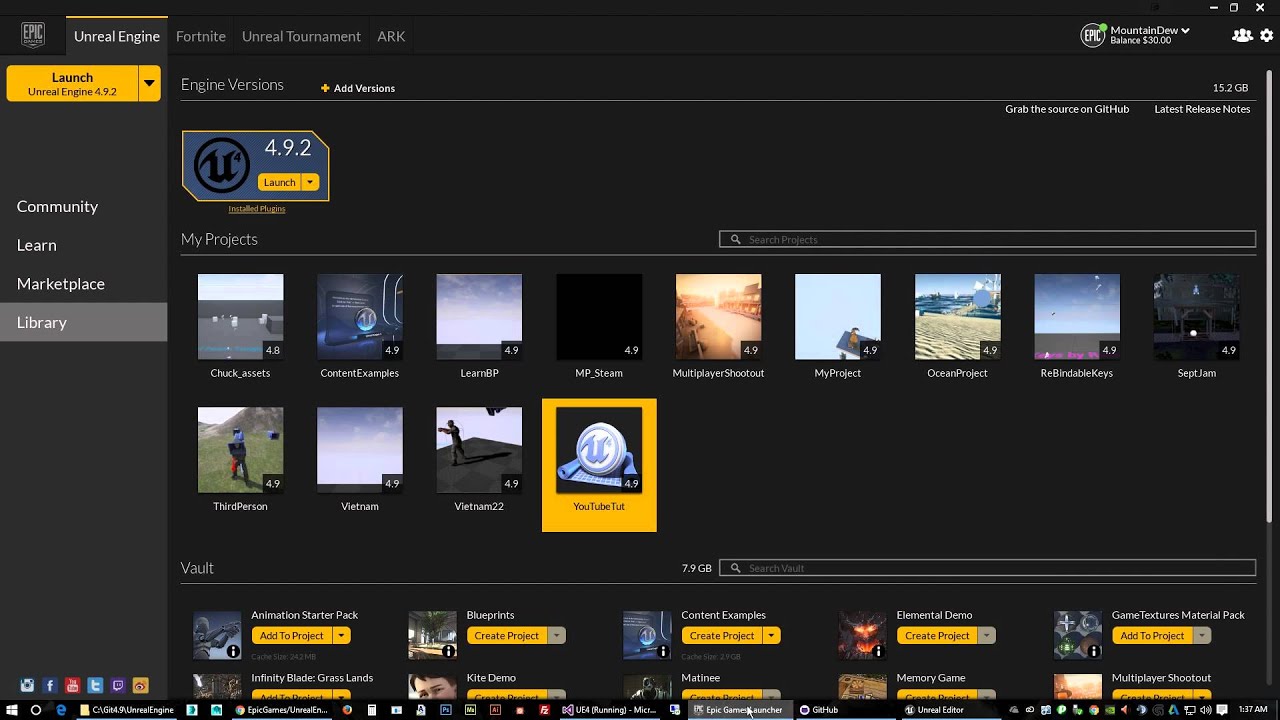Create project from Blueprints
This screenshot has width=1280, height=720.
pos(507,636)
